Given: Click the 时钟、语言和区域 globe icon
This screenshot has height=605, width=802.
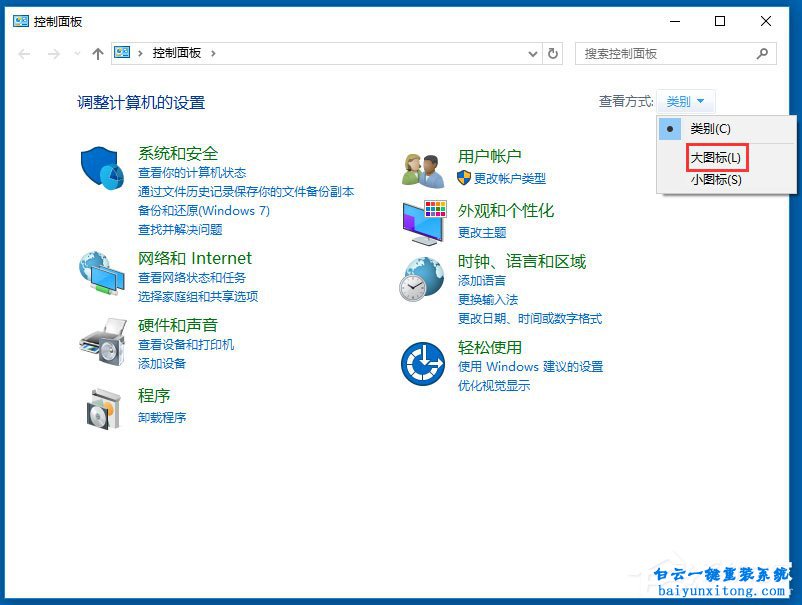Looking at the screenshot, I should [x=423, y=278].
